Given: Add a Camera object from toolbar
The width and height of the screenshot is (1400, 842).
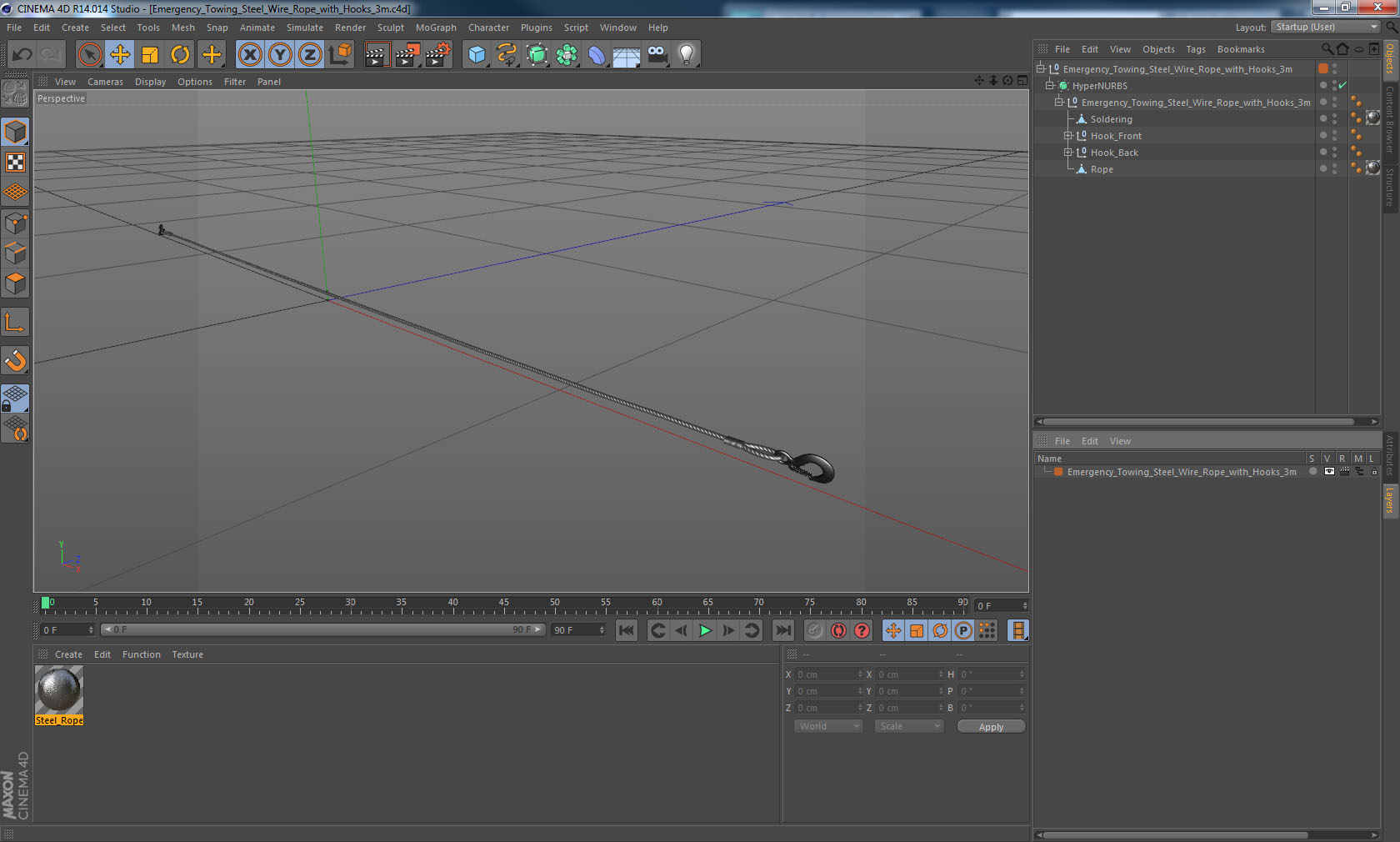Looking at the screenshot, I should tap(657, 55).
